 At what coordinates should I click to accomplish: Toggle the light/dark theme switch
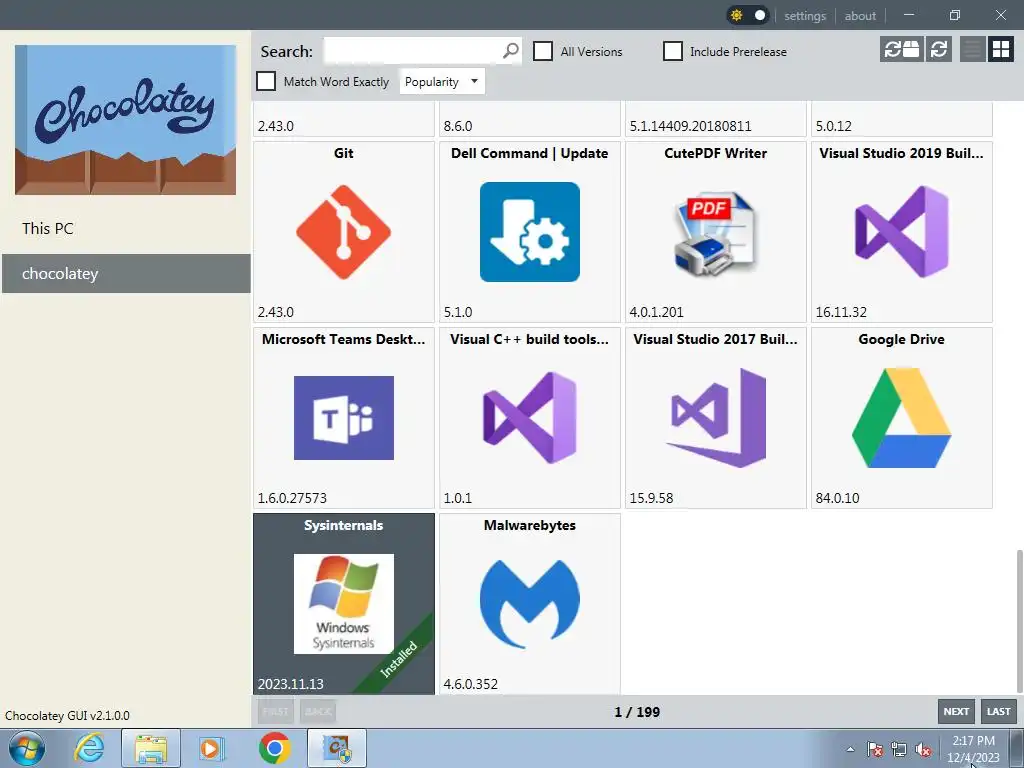pyautogui.click(x=748, y=15)
